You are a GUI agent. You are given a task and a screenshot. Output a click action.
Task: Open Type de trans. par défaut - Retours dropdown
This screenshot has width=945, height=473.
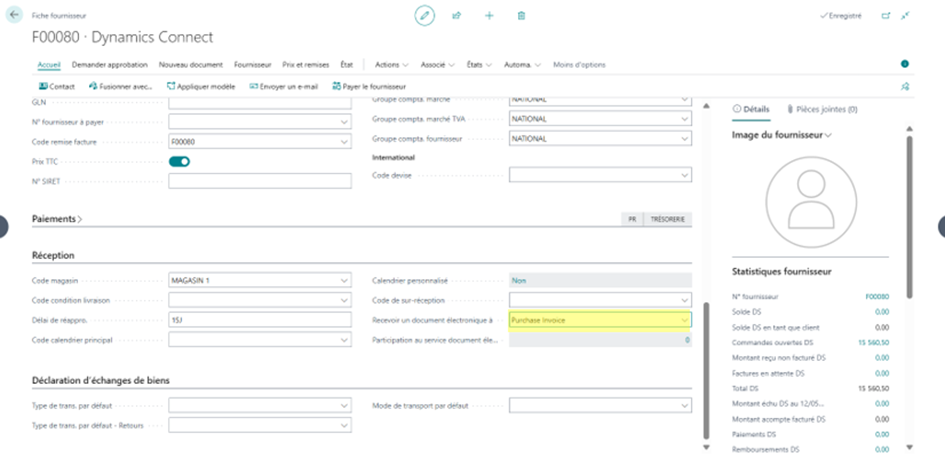(x=344, y=425)
